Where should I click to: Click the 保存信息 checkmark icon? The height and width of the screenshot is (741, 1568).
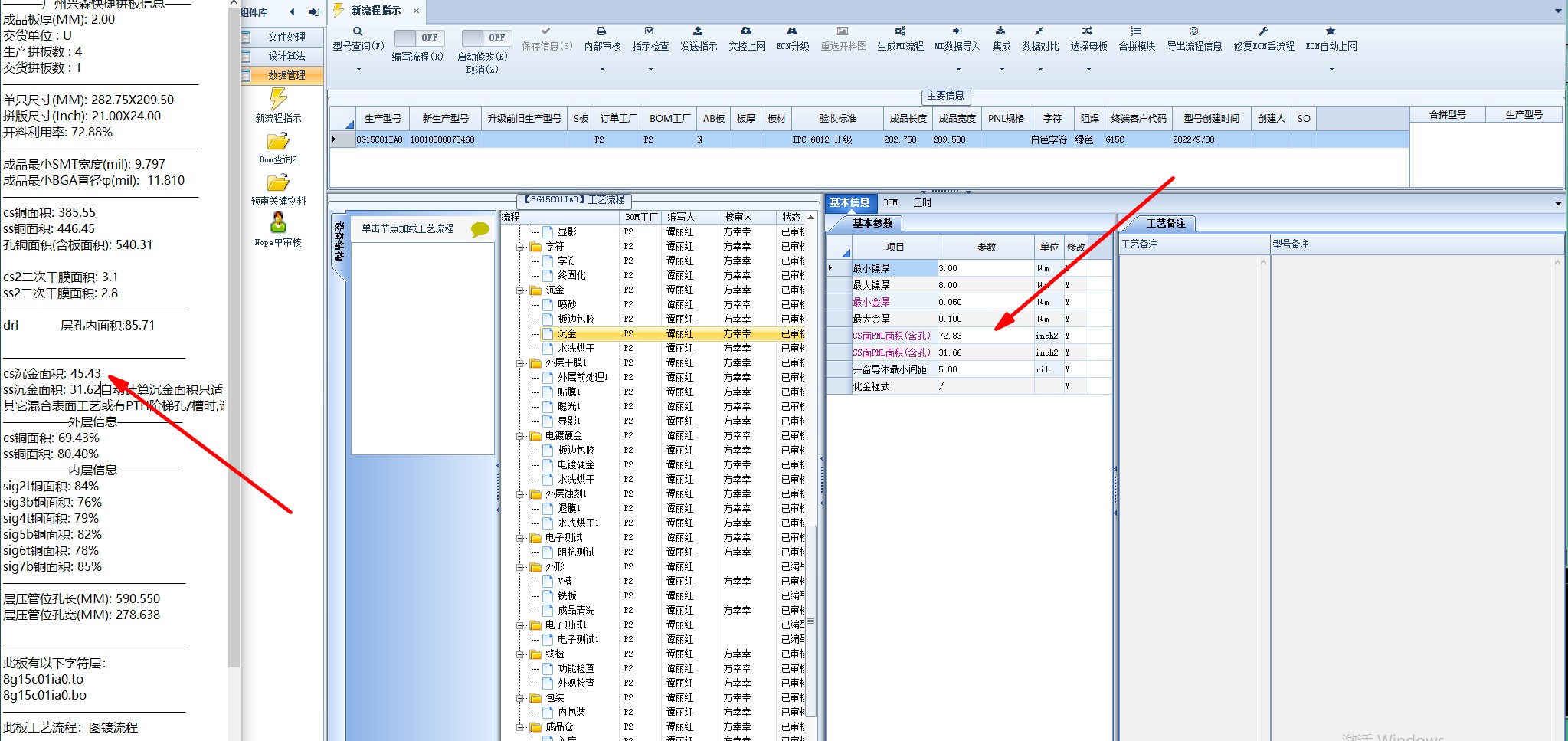click(x=545, y=31)
